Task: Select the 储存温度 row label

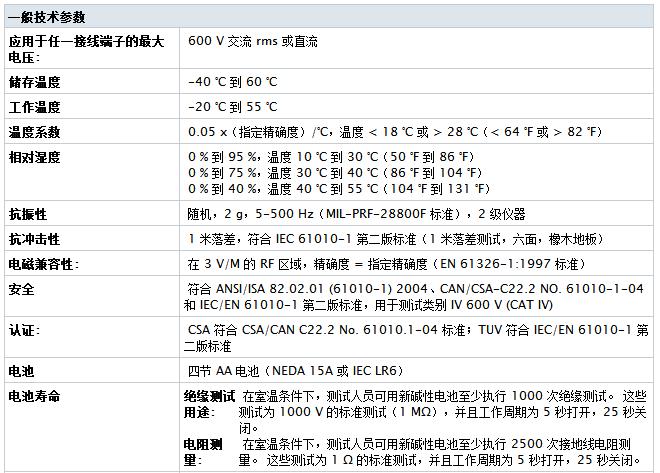Action: pyautogui.click(x=34, y=84)
